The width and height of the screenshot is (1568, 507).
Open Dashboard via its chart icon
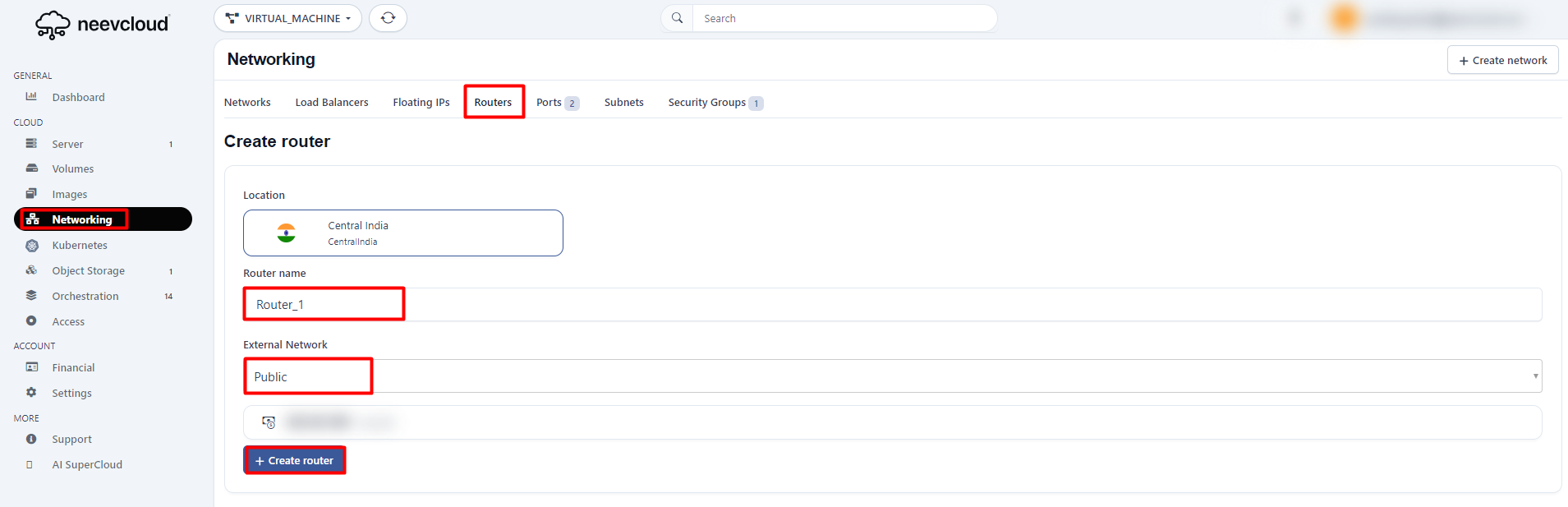[31, 97]
